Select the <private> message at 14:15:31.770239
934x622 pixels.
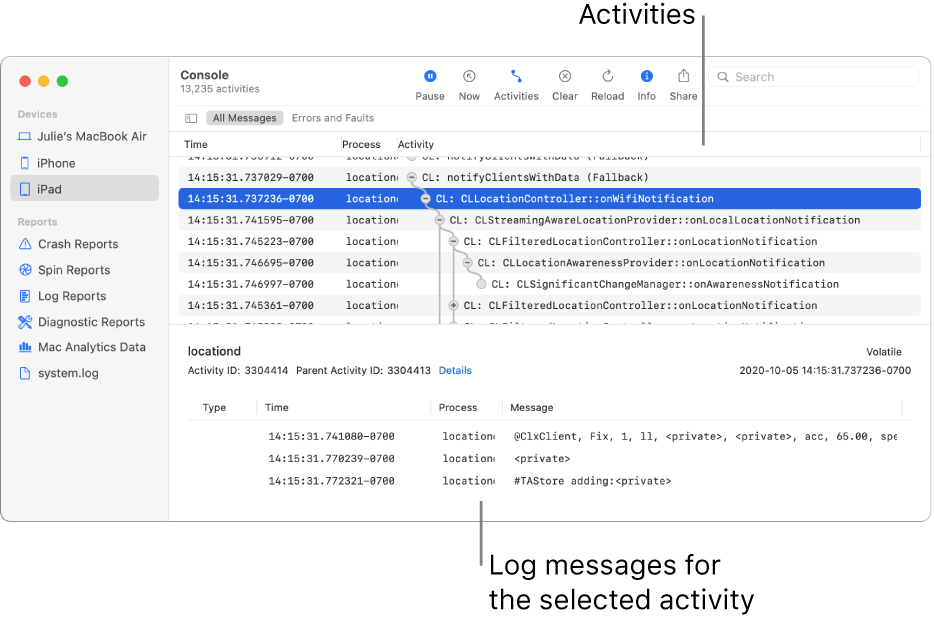(544, 459)
